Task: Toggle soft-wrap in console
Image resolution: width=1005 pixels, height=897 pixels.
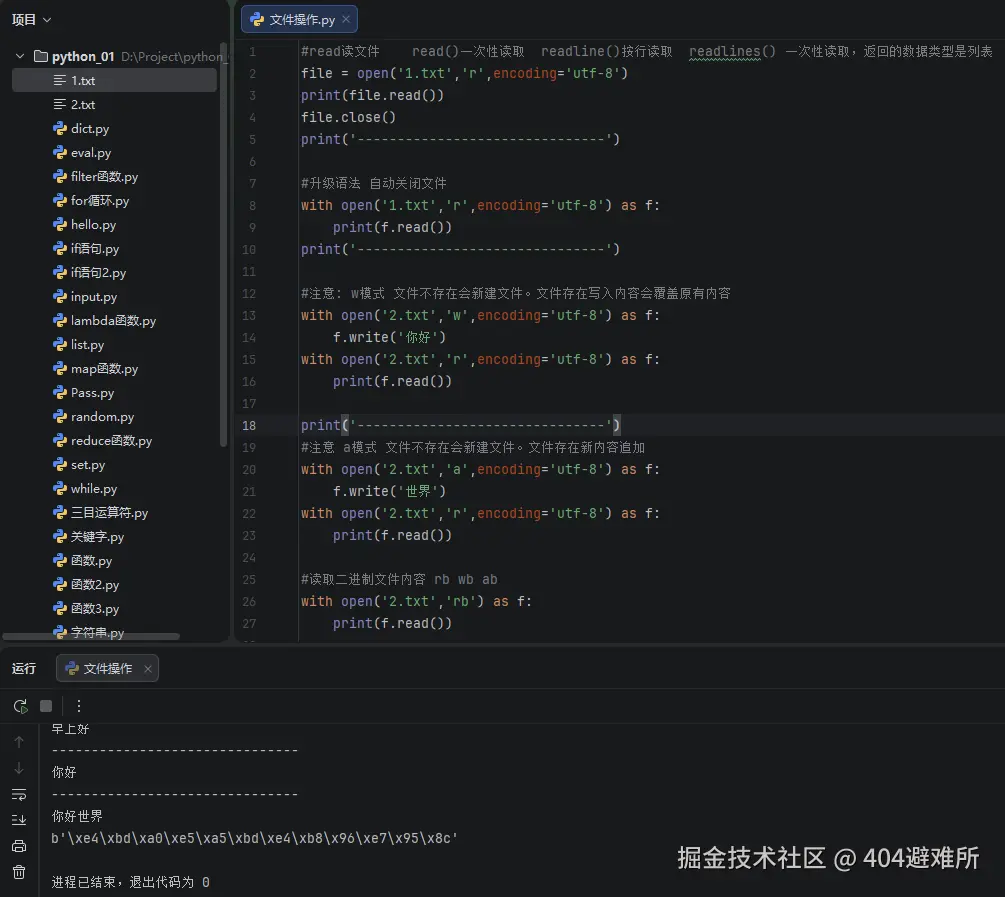Action: pyautogui.click(x=19, y=794)
